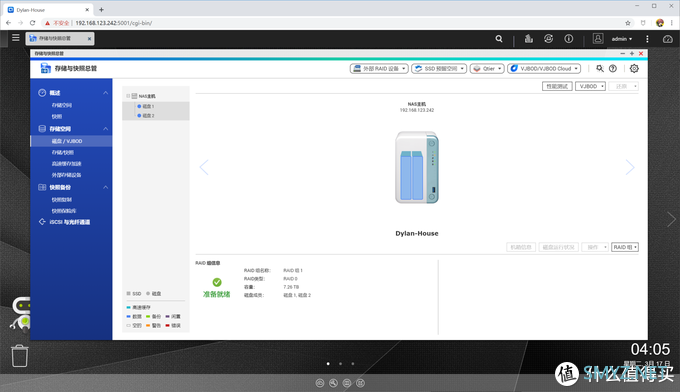Open the QTS main hamburger menu
This screenshot has width=680, height=392.
click(x=16, y=38)
